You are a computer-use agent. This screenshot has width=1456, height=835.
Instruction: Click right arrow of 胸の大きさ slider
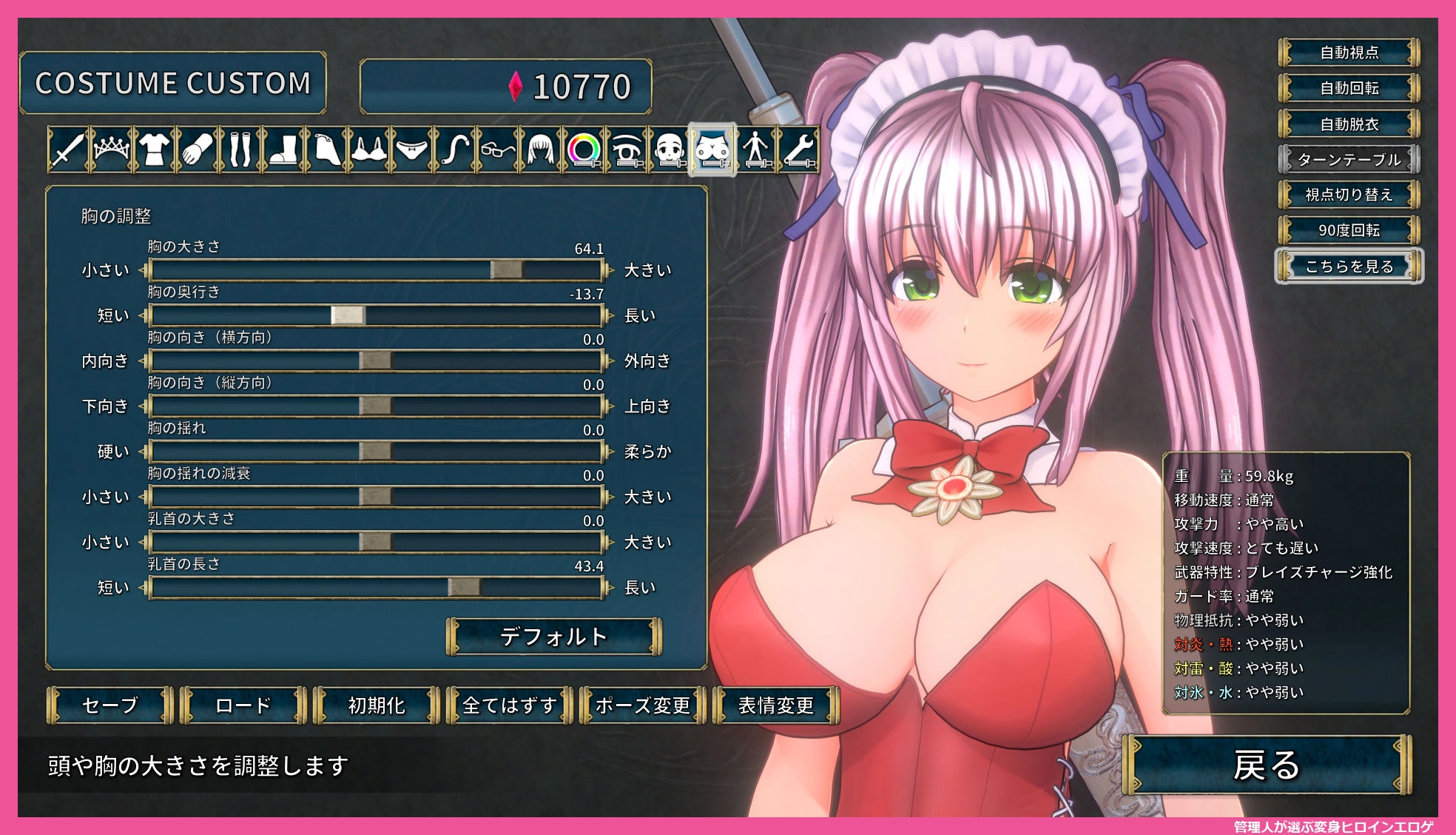click(609, 270)
